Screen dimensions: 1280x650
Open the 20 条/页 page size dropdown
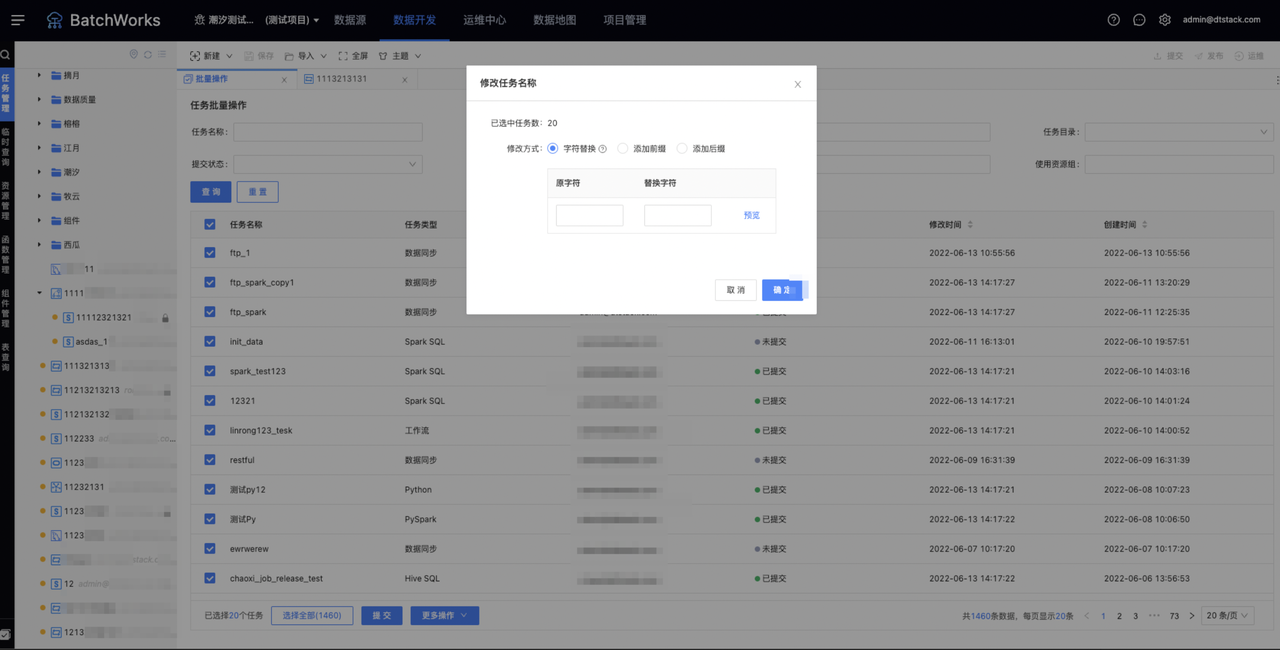click(1228, 616)
